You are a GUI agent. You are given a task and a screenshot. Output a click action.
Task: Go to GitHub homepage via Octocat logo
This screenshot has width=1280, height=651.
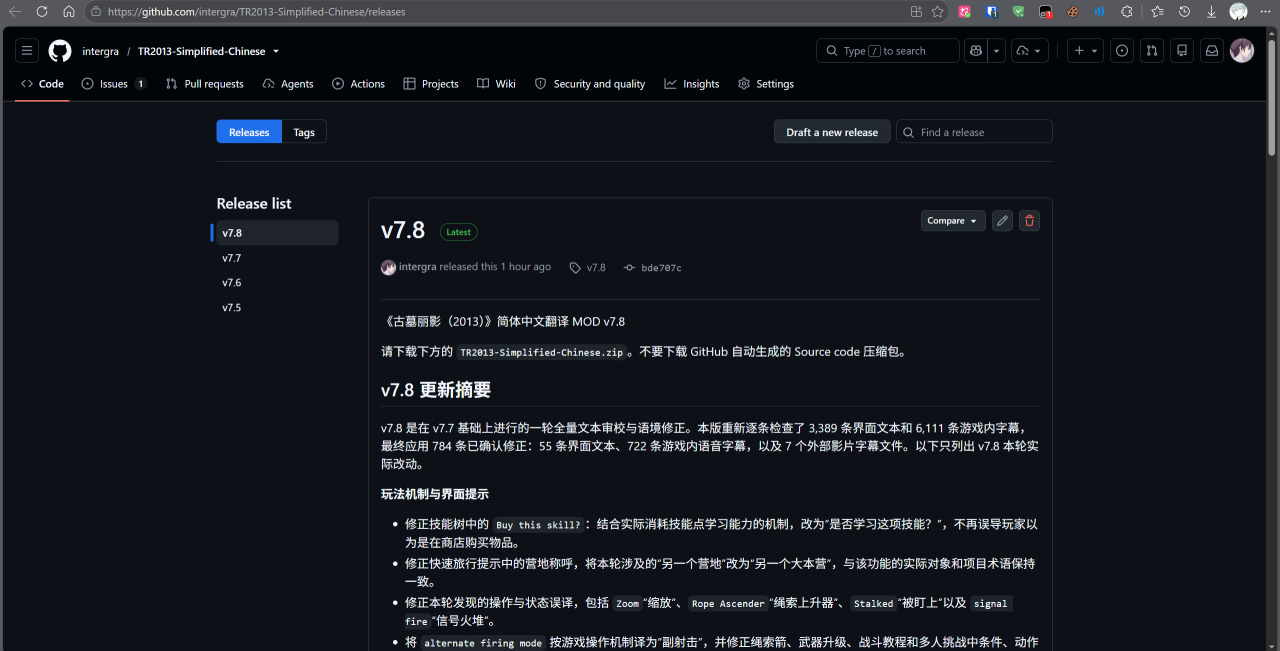click(x=60, y=51)
